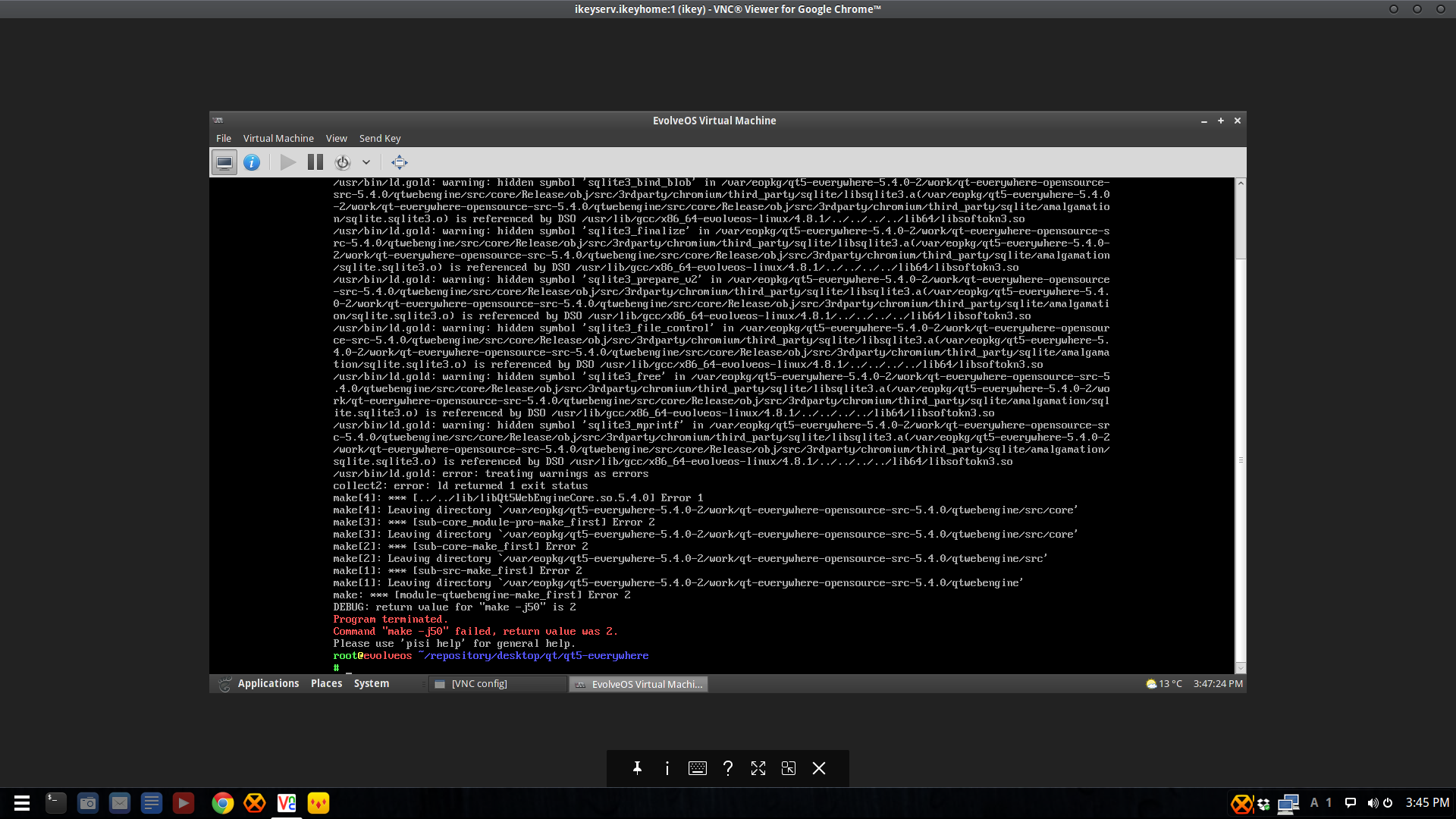The width and height of the screenshot is (1456, 819).
Task: Open the notifications chat bubble tray icon
Action: 1351,803
